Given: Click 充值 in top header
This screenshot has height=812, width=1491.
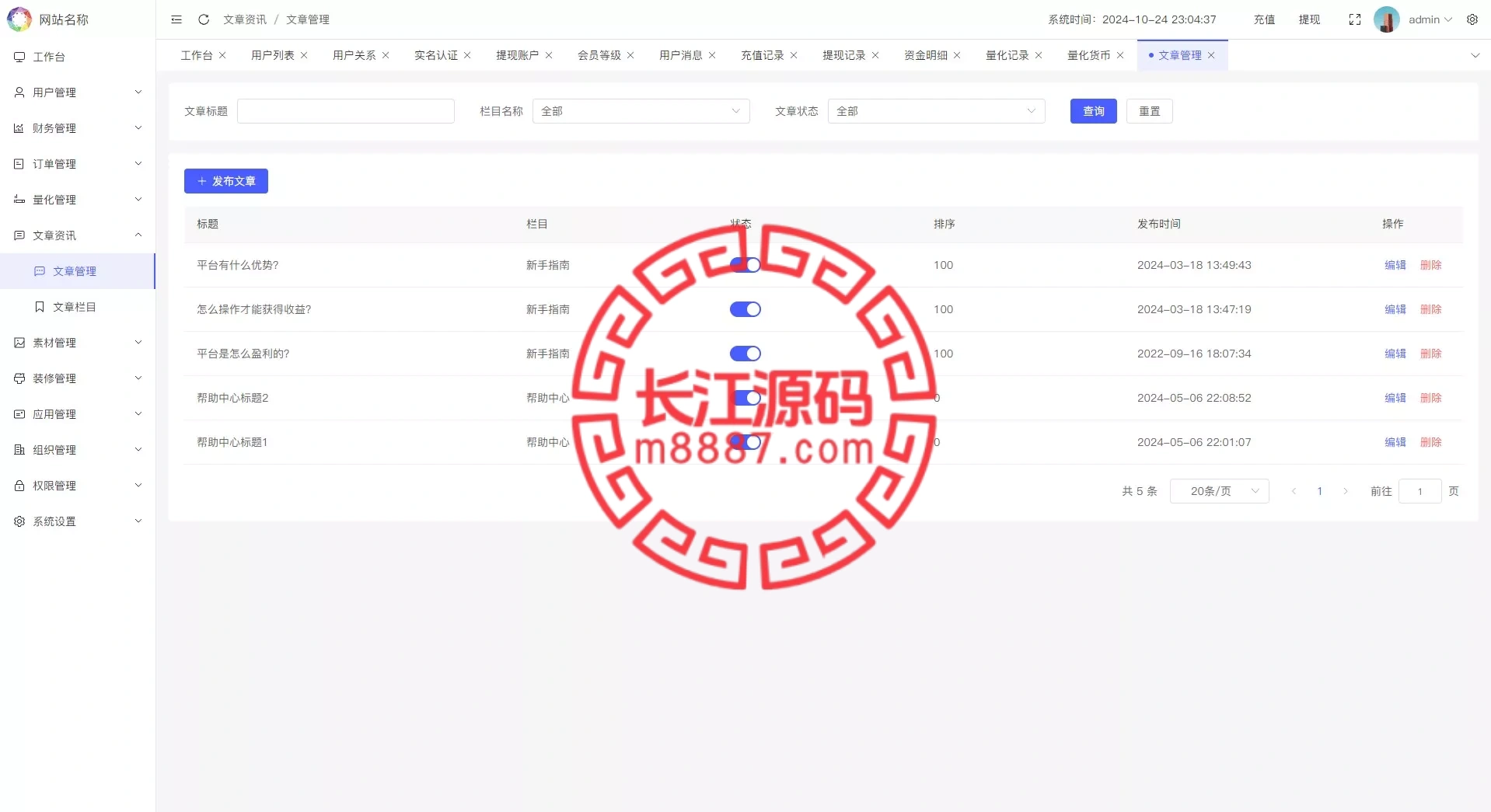Looking at the screenshot, I should [1264, 19].
